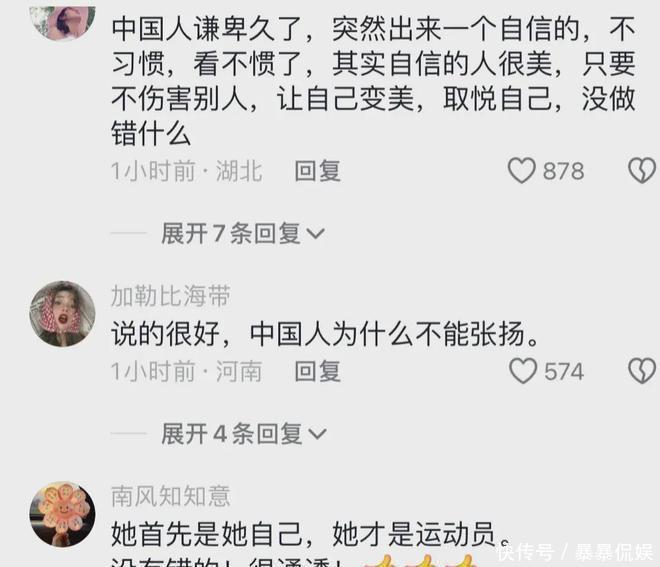Dislike the 湖北 comment with broken heart
The image size is (660, 567).
pyautogui.click(x=642, y=170)
